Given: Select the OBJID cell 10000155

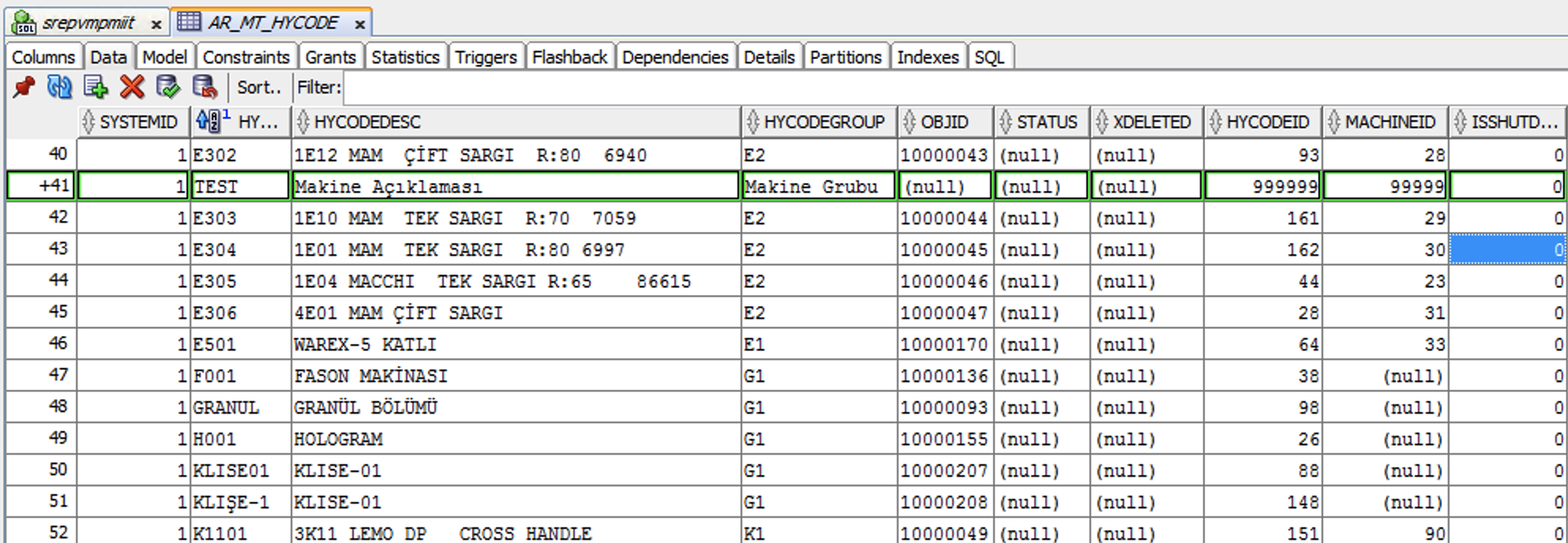Looking at the screenshot, I should (945, 439).
